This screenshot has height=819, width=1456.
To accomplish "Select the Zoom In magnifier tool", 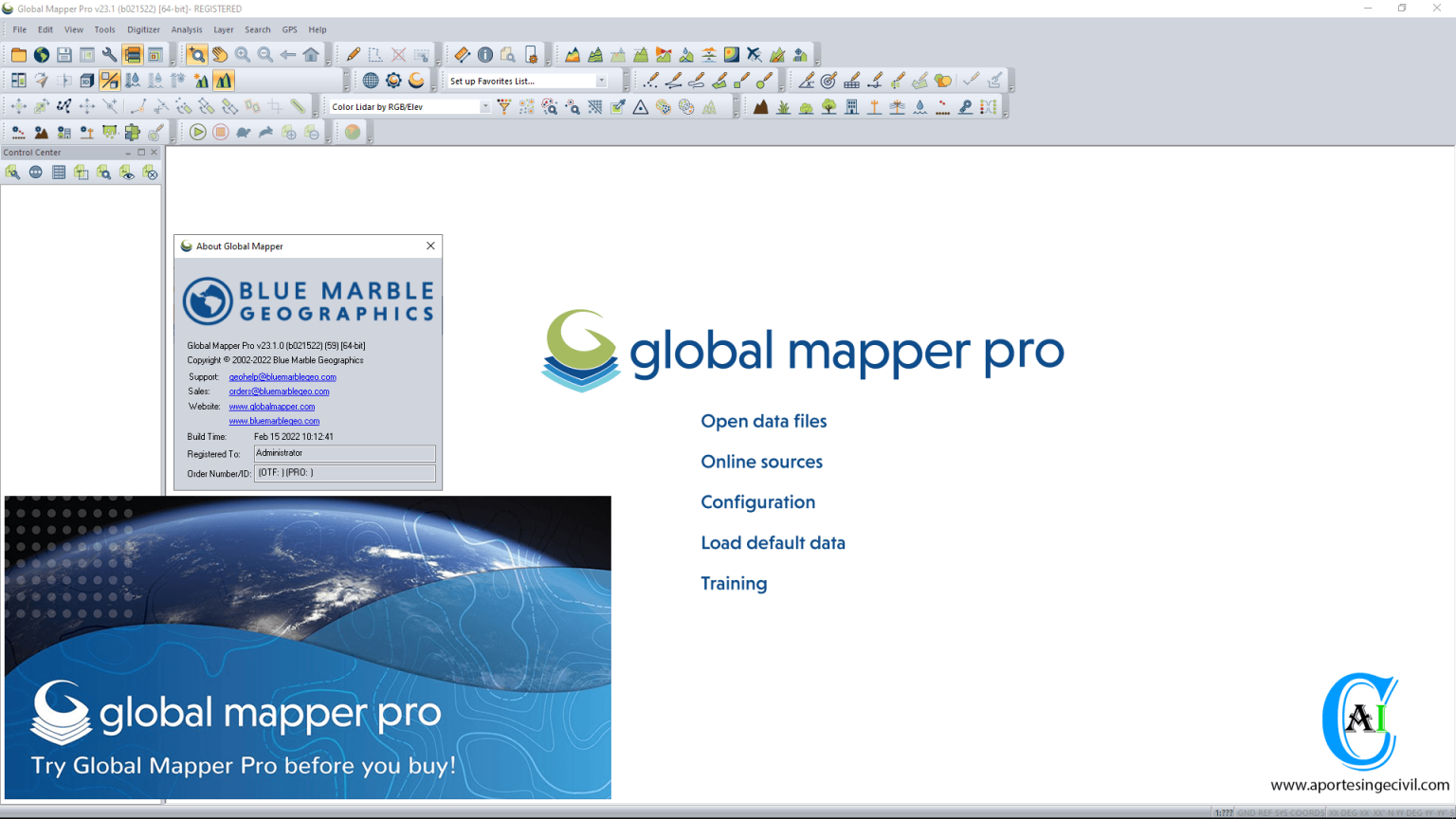I will click(x=244, y=54).
